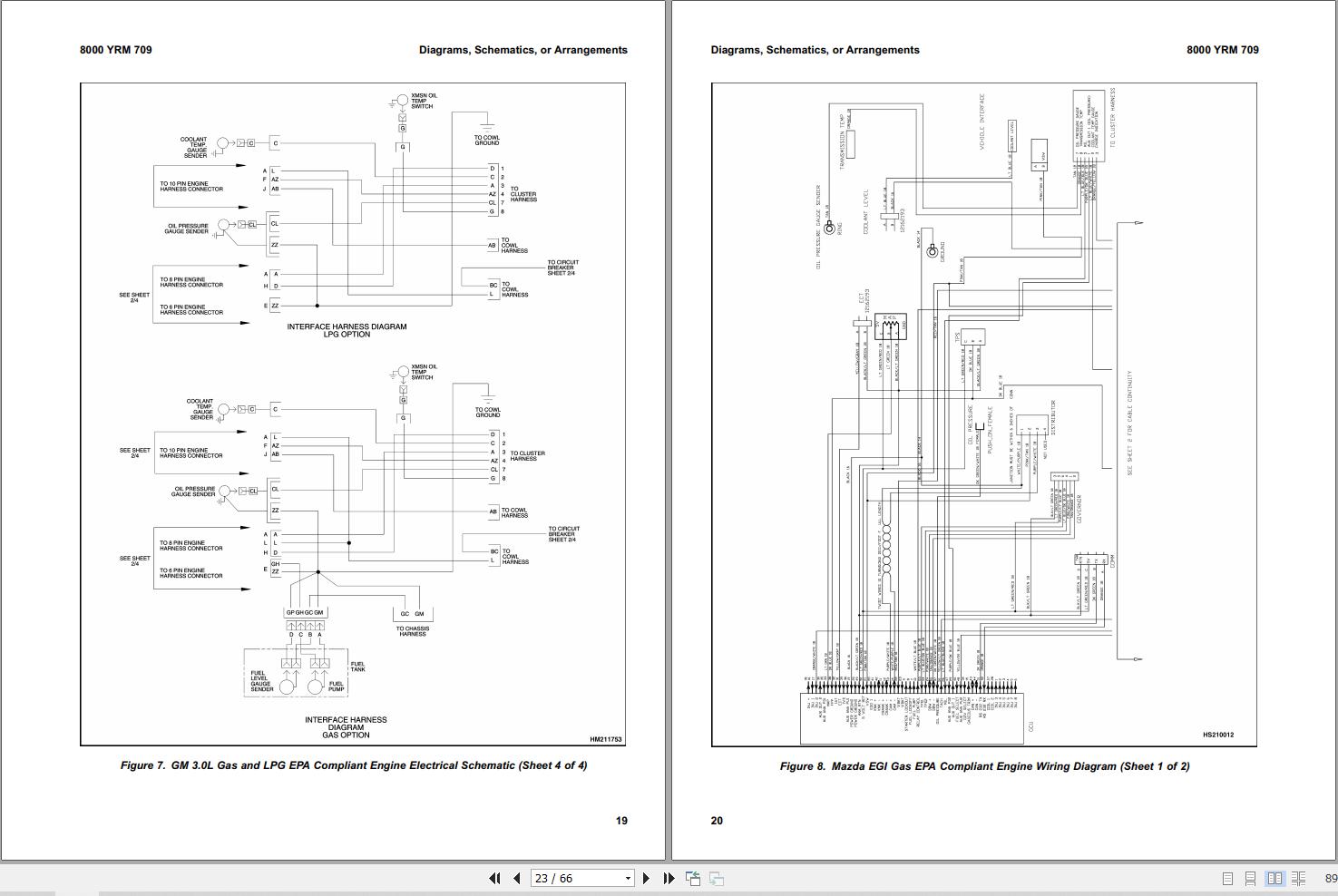Go to the previous page
Viewport: 1338px width, 896px height.
(x=517, y=878)
